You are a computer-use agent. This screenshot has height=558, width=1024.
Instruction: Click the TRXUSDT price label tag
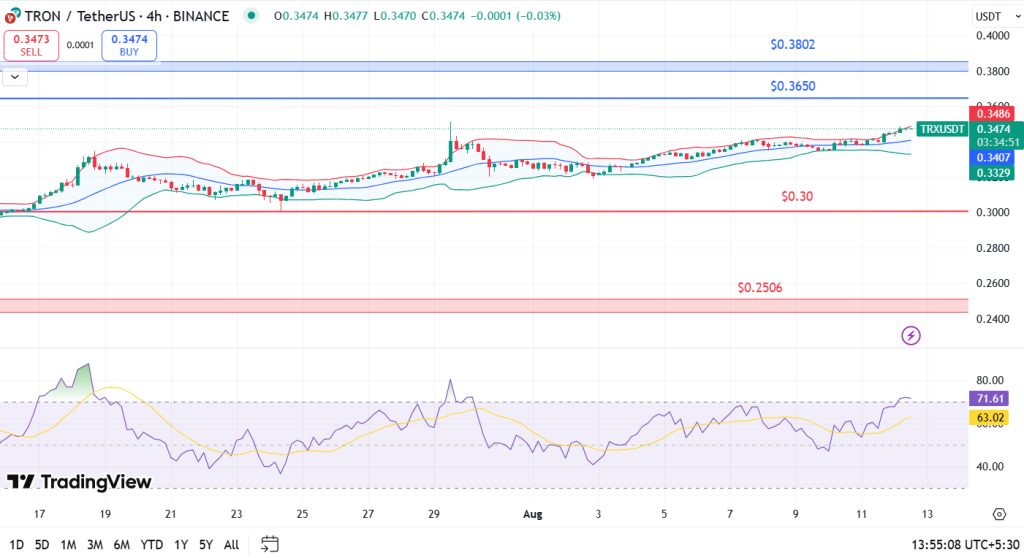pyautogui.click(x=942, y=129)
